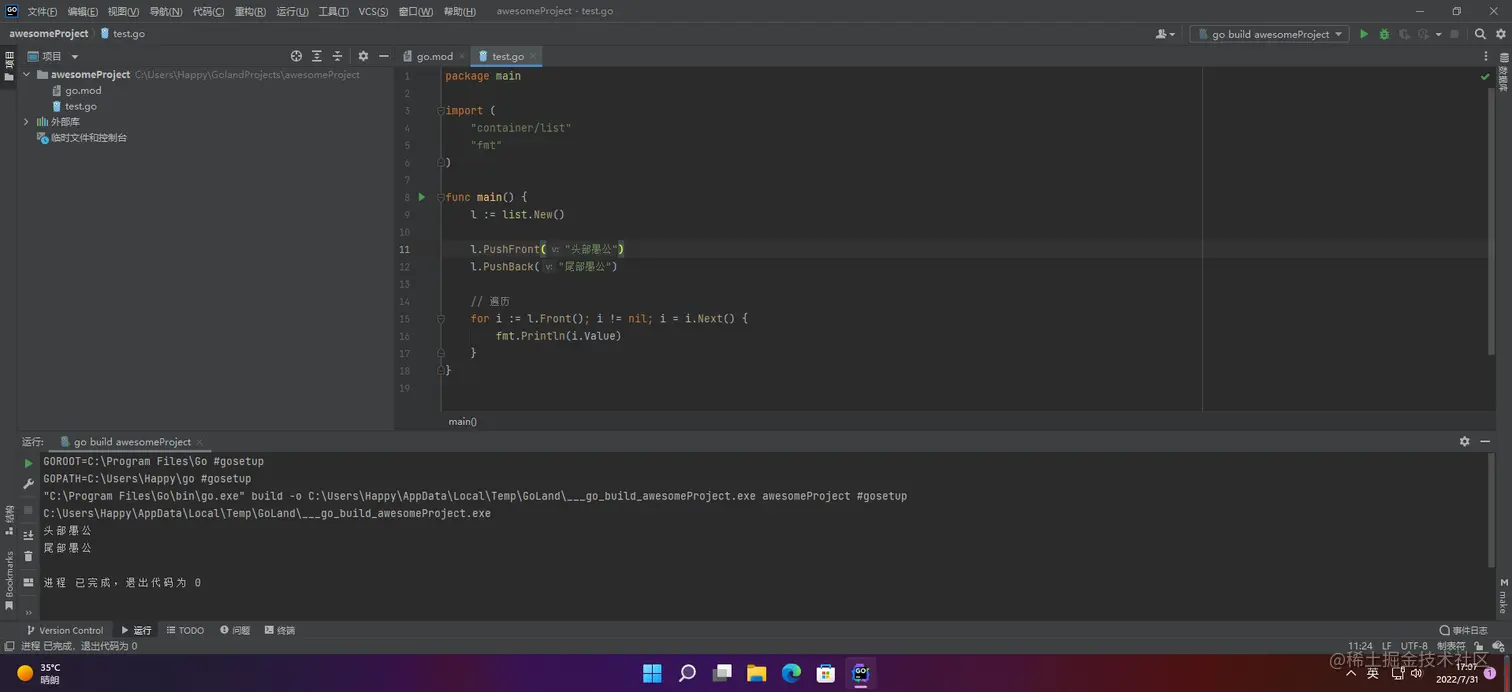The width and height of the screenshot is (1512, 692).
Task: Click the run gutter arrow beside func main
Action: (x=422, y=197)
